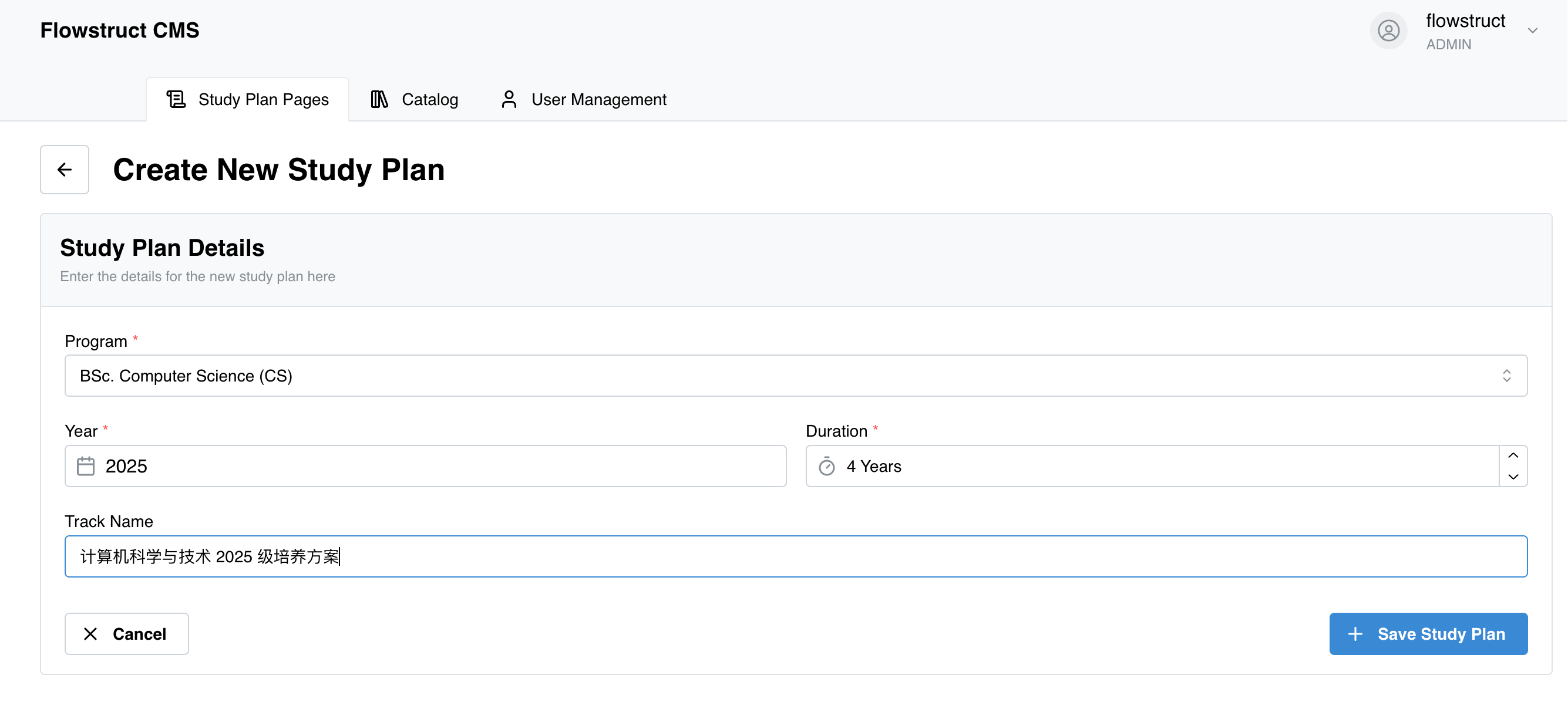This screenshot has width=1568, height=709.
Task: Open the Program dropdown
Action: tap(796, 376)
